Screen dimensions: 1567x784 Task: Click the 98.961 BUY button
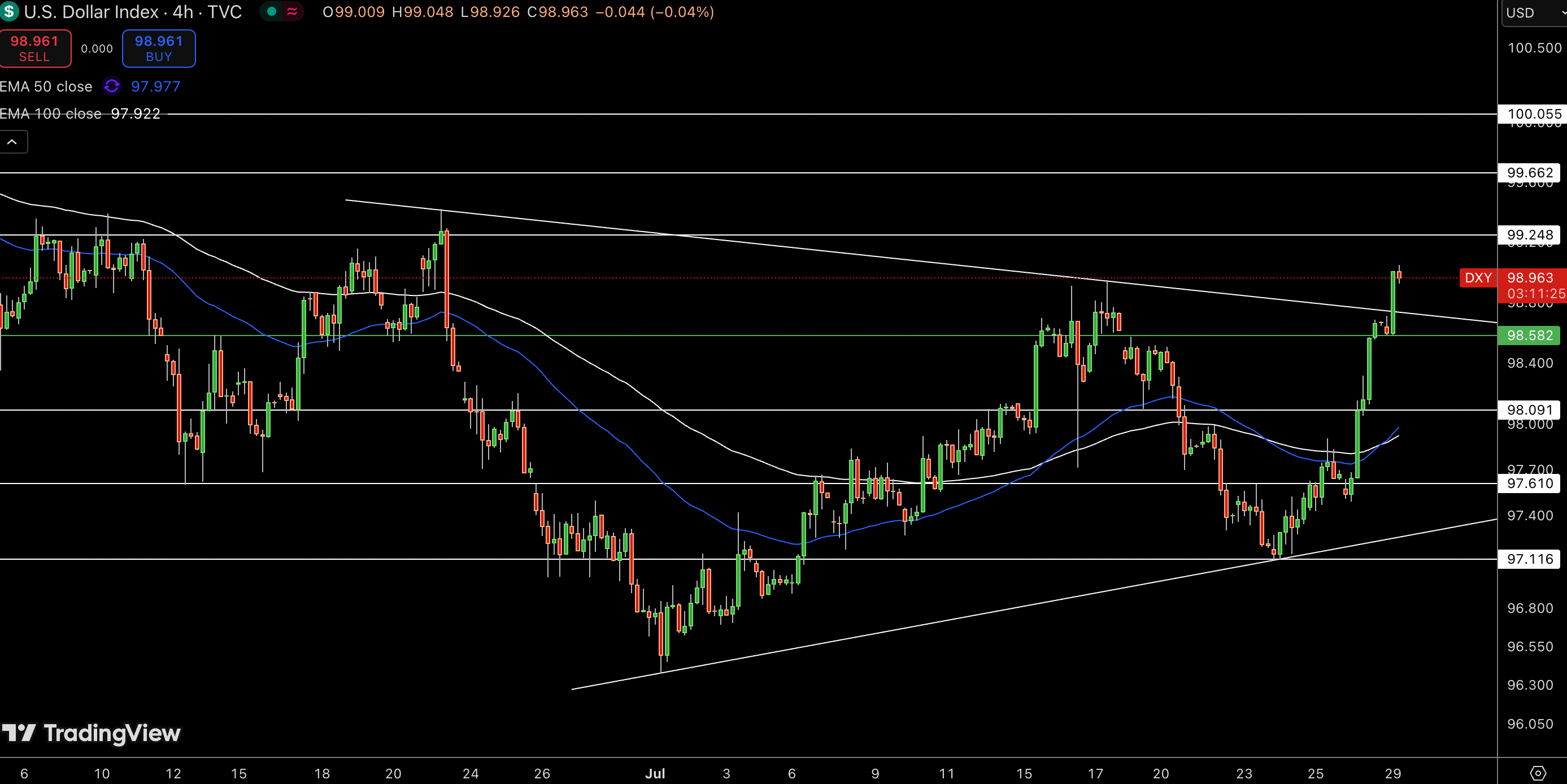[159, 48]
